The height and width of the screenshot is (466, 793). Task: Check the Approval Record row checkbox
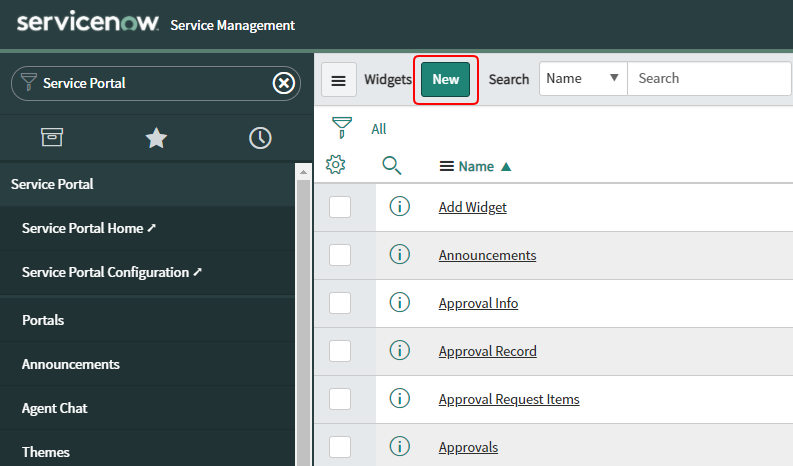pyautogui.click(x=340, y=351)
